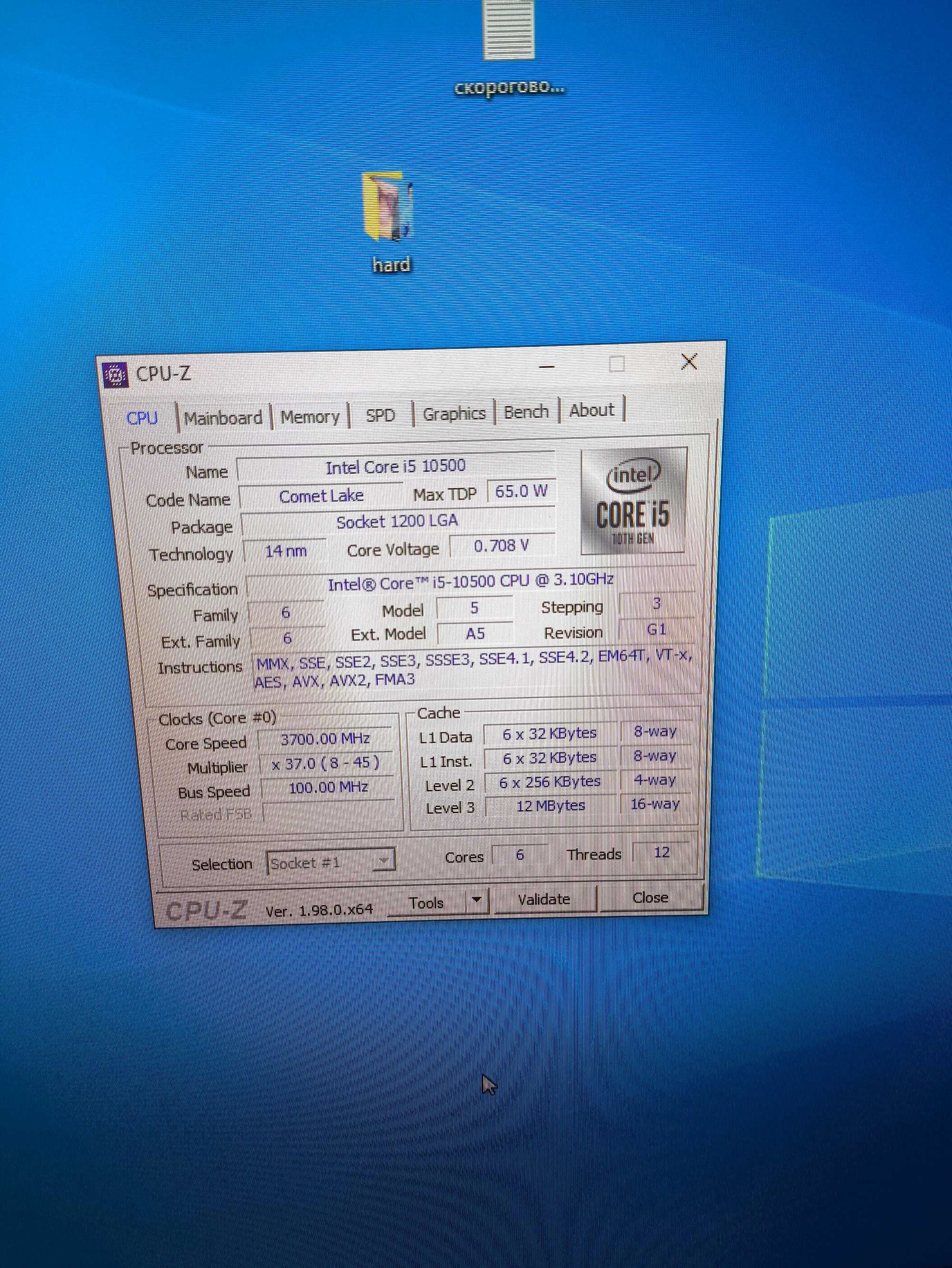Close CPU-Z with the title bar X
The height and width of the screenshot is (1268, 952).
point(689,361)
